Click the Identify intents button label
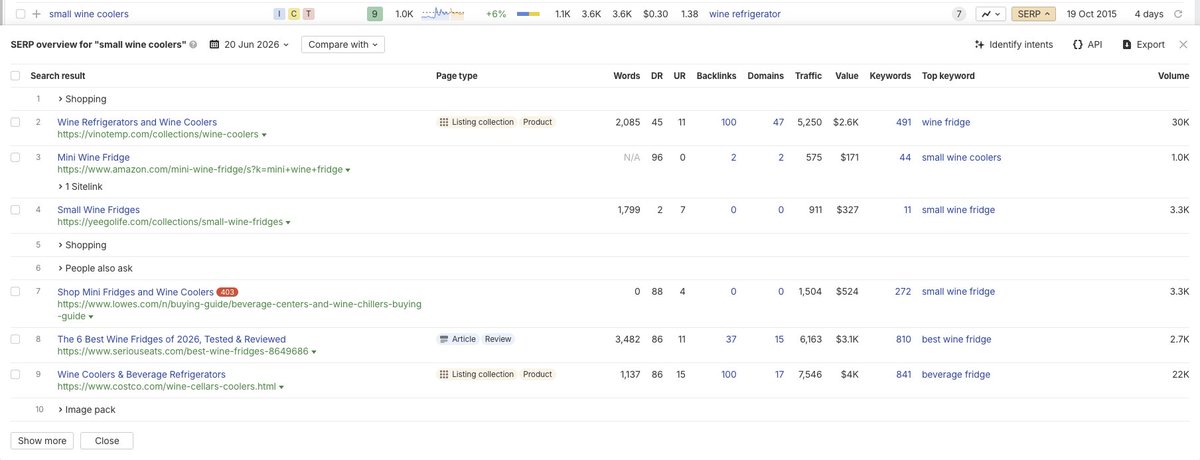This screenshot has height=460, width=1200. click(x=1021, y=45)
